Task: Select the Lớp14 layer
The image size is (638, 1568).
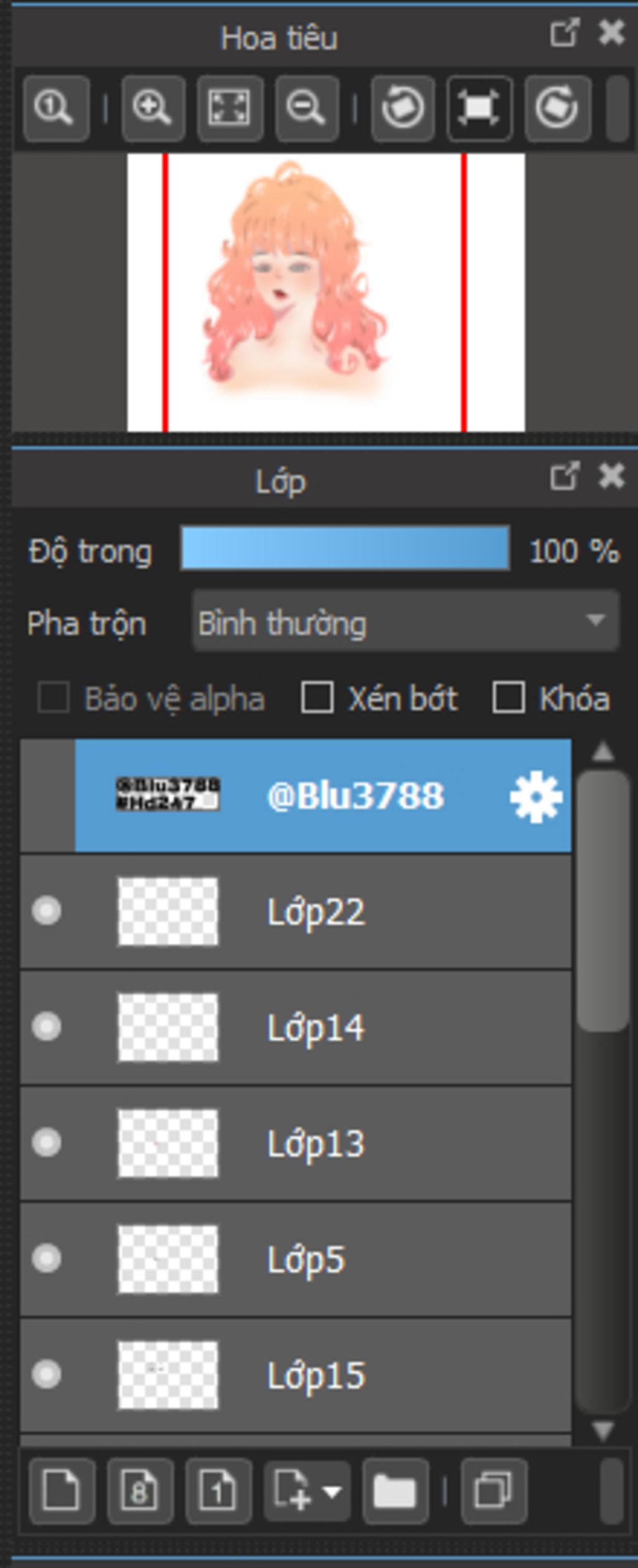Action: point(296,1027)
